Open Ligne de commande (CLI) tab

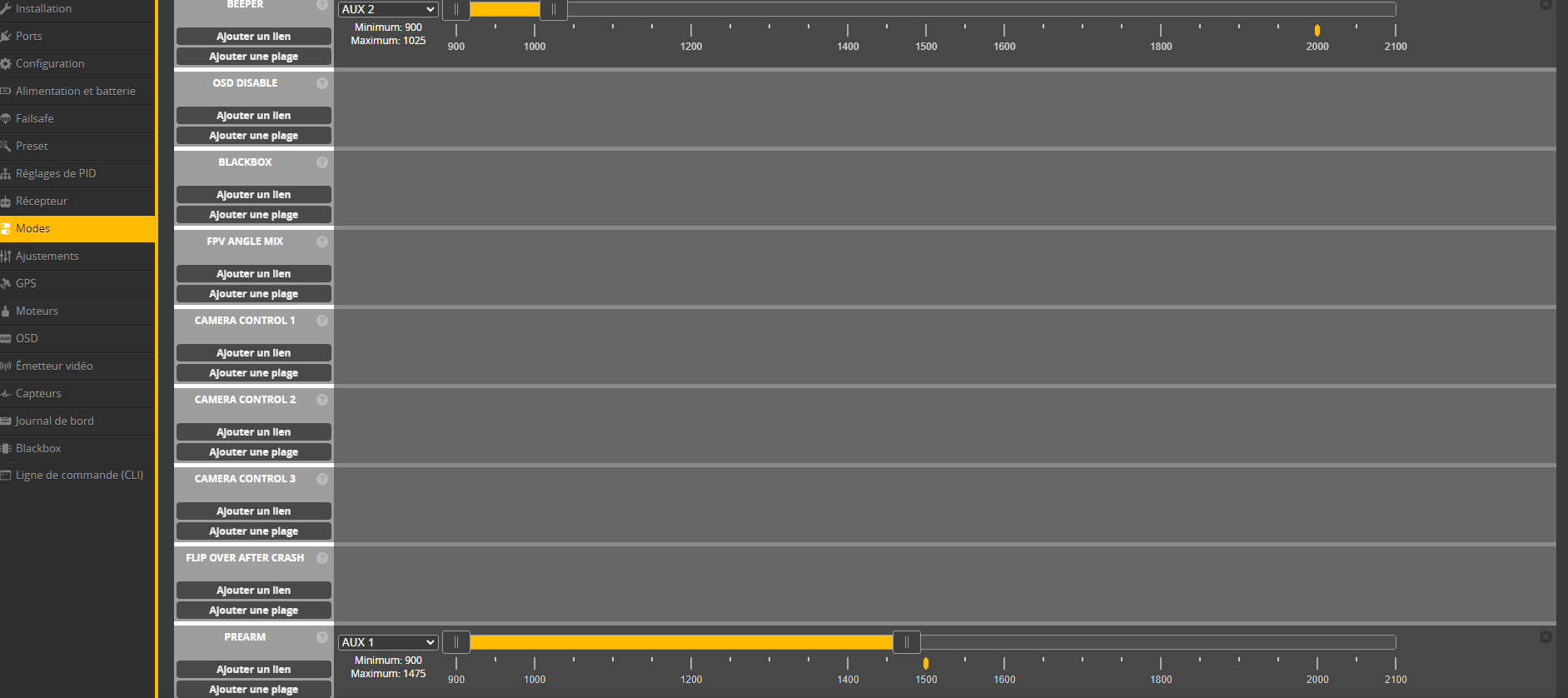pyautogui.click(x=79, y=475)
